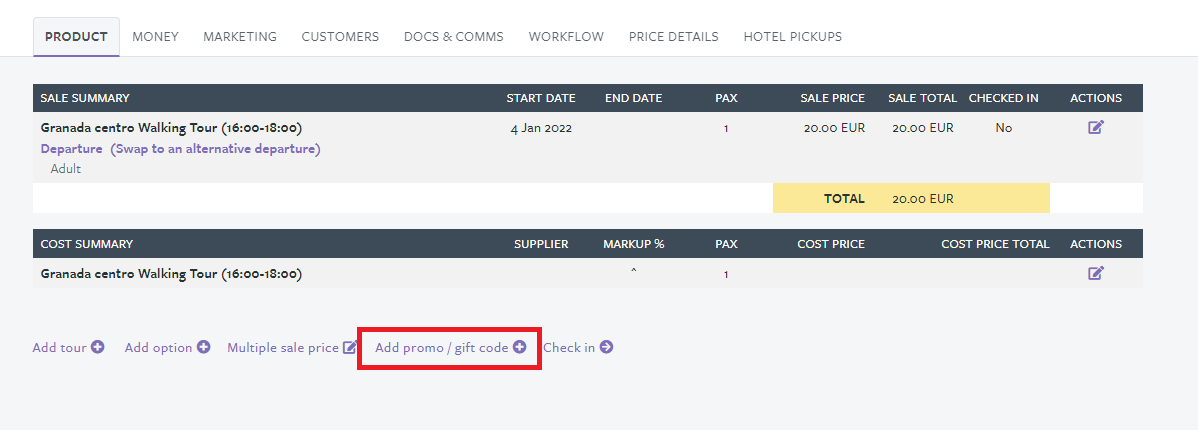Click the Multiple sale price link text
Screen dimensions: 1198x436
pyautogui.click(x=283, y=347)
